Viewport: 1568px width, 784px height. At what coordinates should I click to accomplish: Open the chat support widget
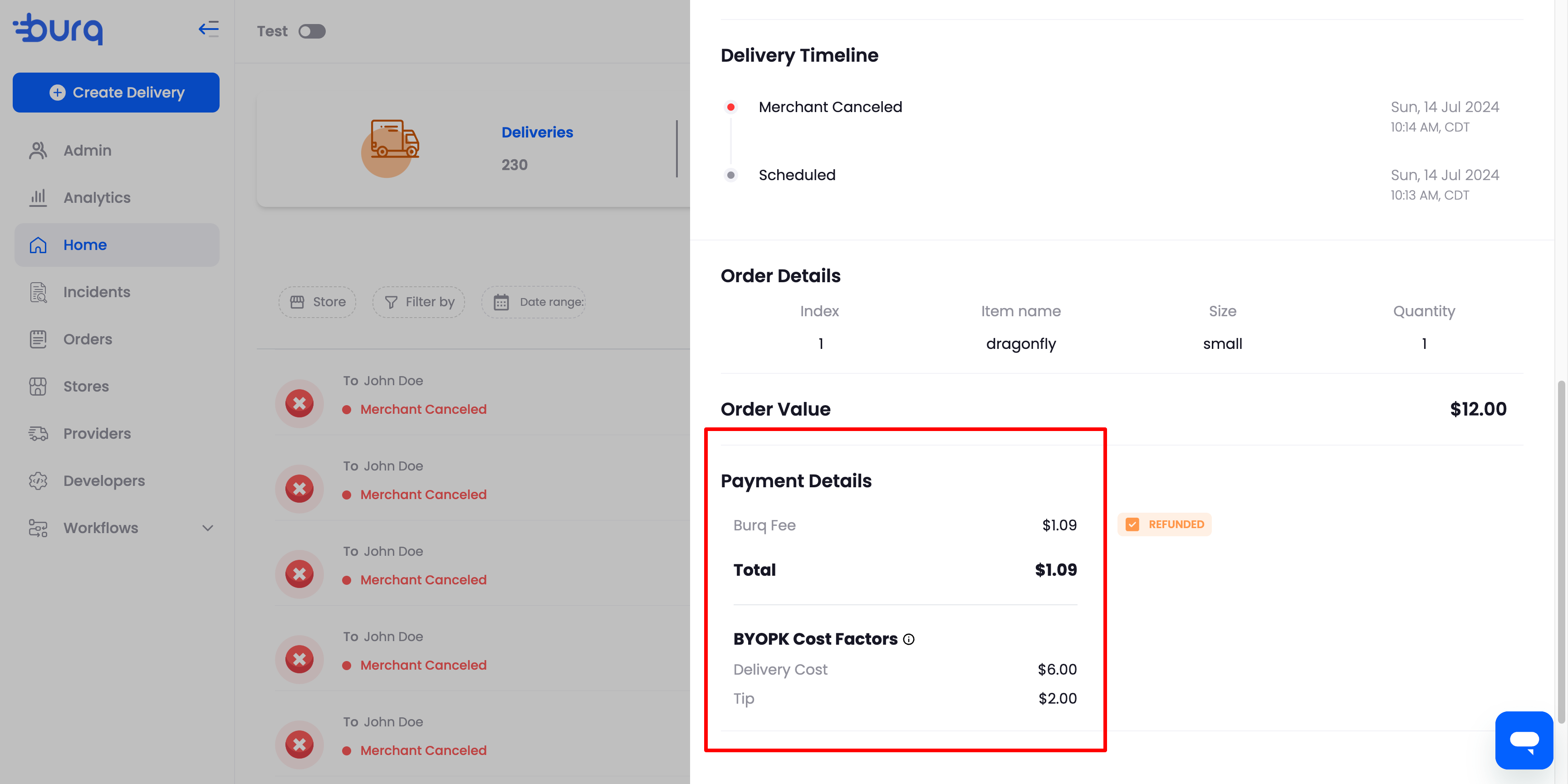[1524, 740]
